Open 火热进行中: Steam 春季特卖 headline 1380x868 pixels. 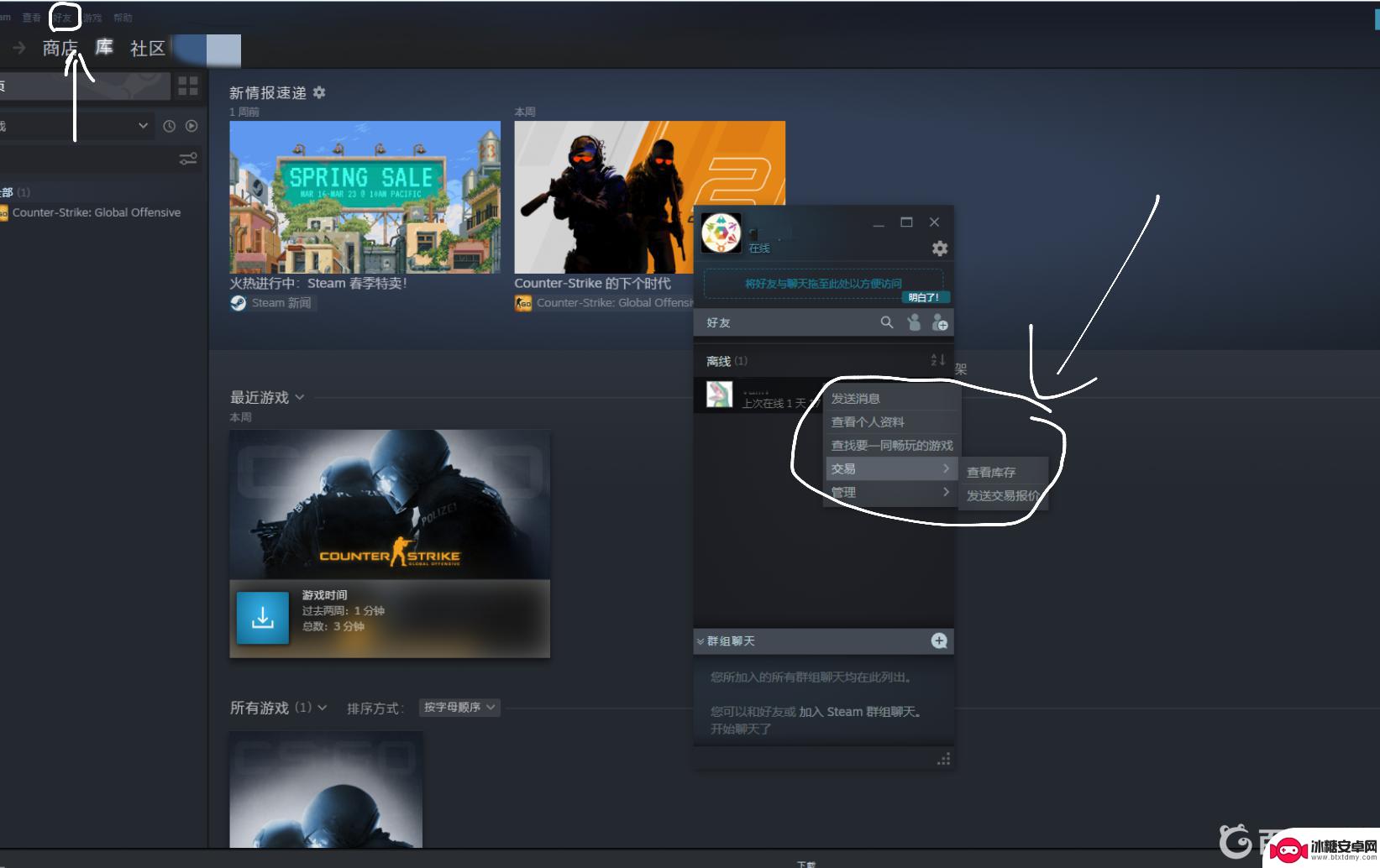pos(318,284)
